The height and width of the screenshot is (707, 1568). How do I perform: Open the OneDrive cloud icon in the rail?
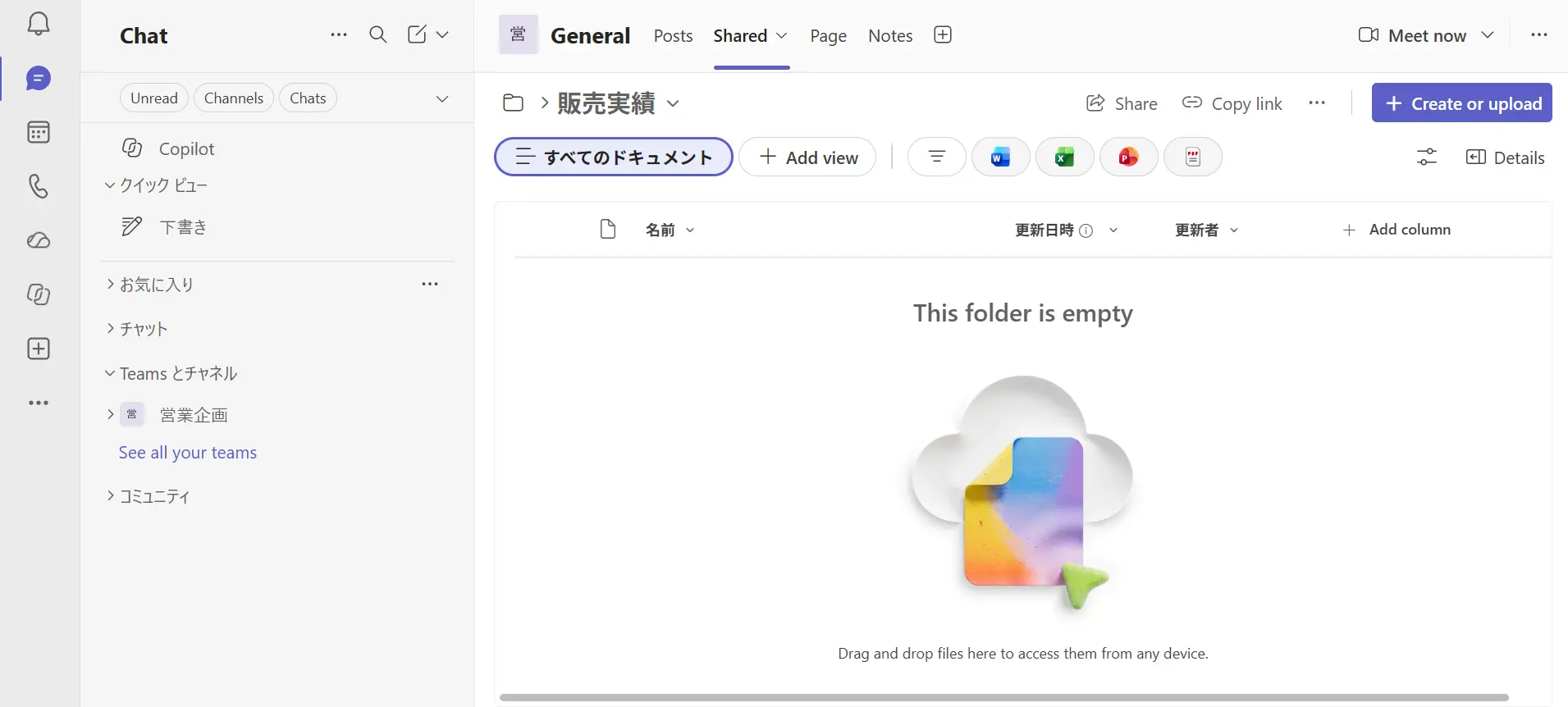point(39,240)
